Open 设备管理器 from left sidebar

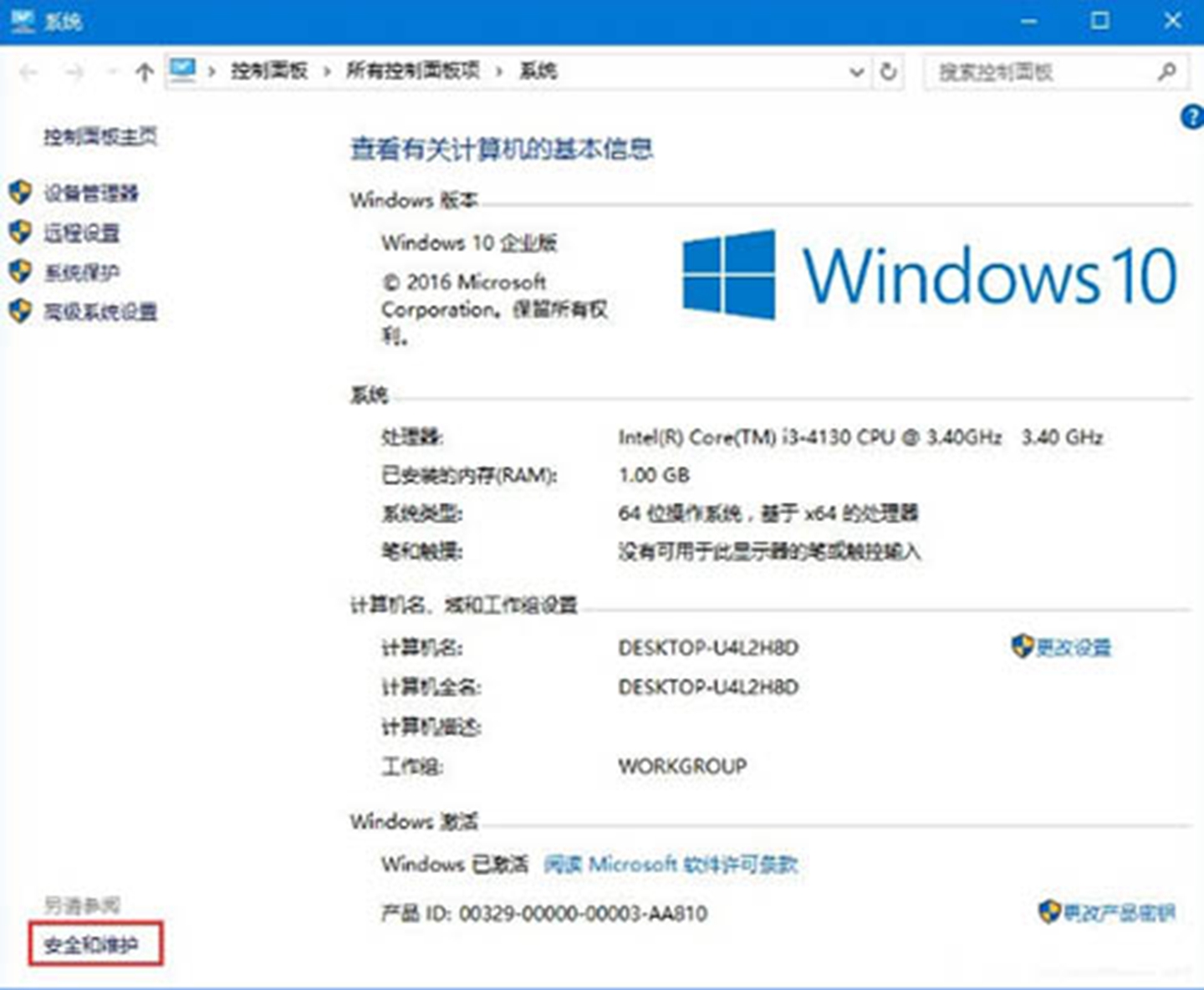[90, 193]
